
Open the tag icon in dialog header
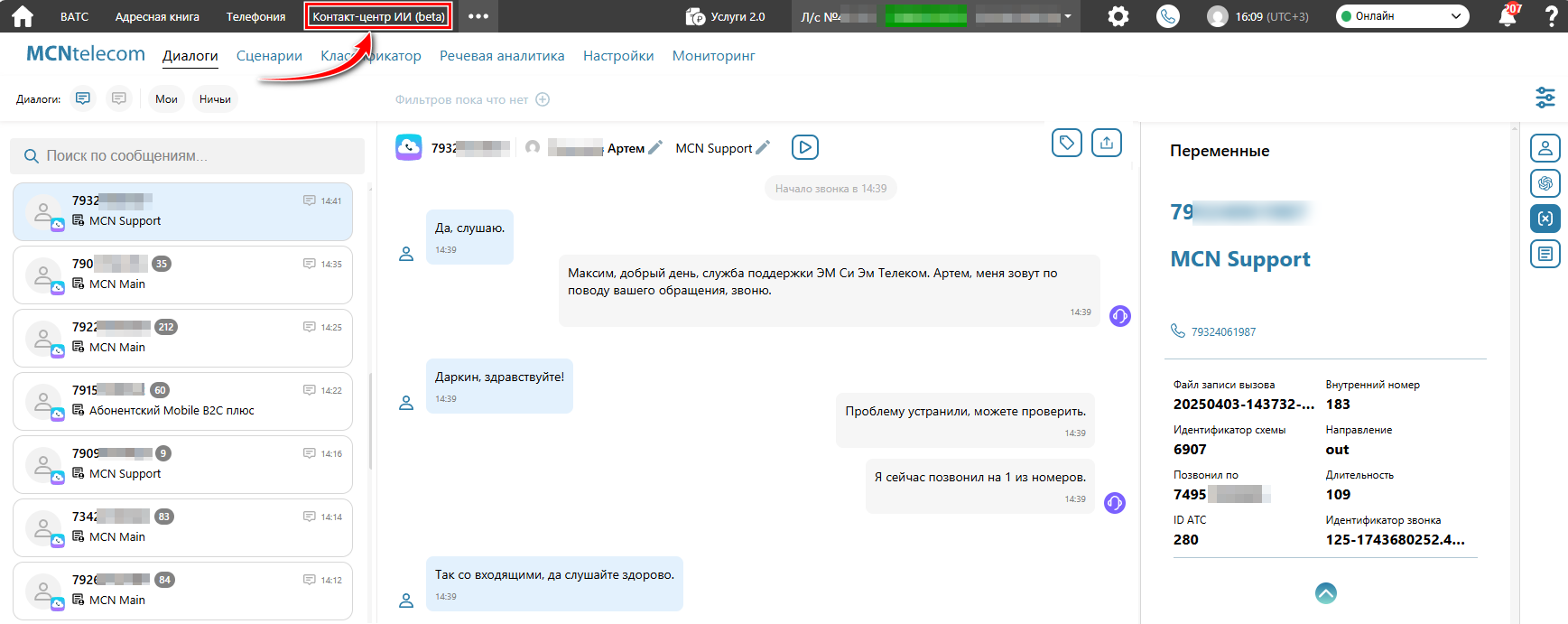(x=1067, y=143)
